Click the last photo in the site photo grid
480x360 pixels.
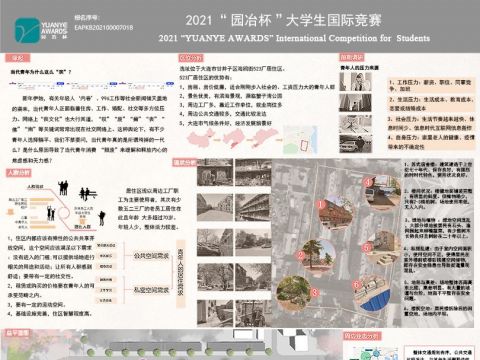click(253, 313)
